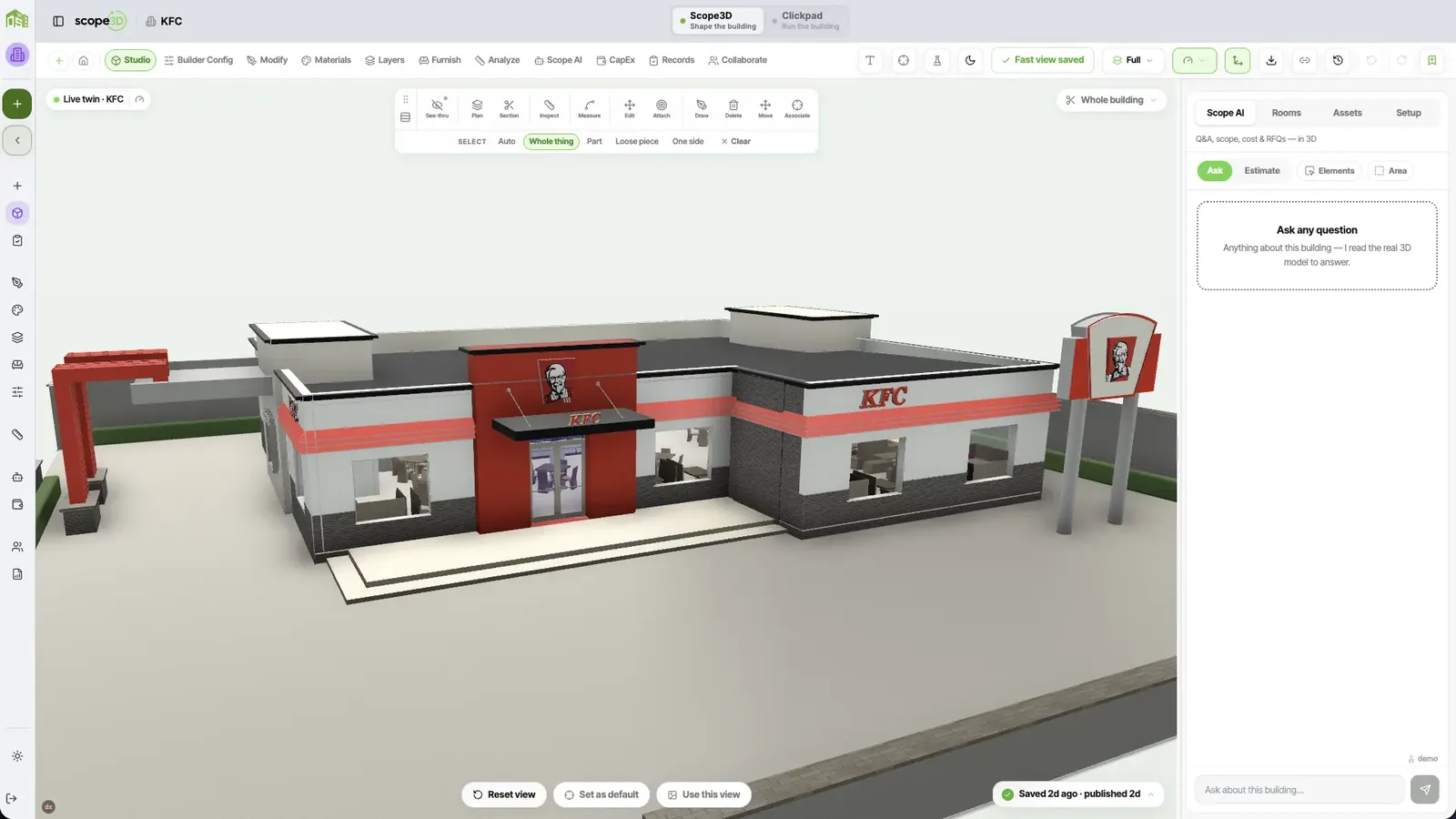Expand the Whole building dropdown

(x=1111, y=100)
